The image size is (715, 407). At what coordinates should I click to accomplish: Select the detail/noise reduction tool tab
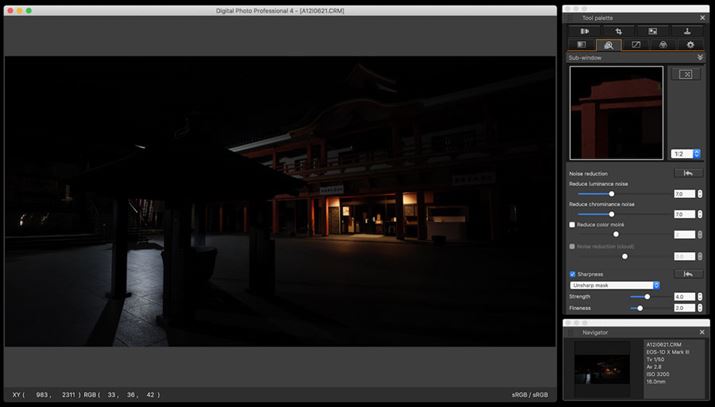pos(608,45)
